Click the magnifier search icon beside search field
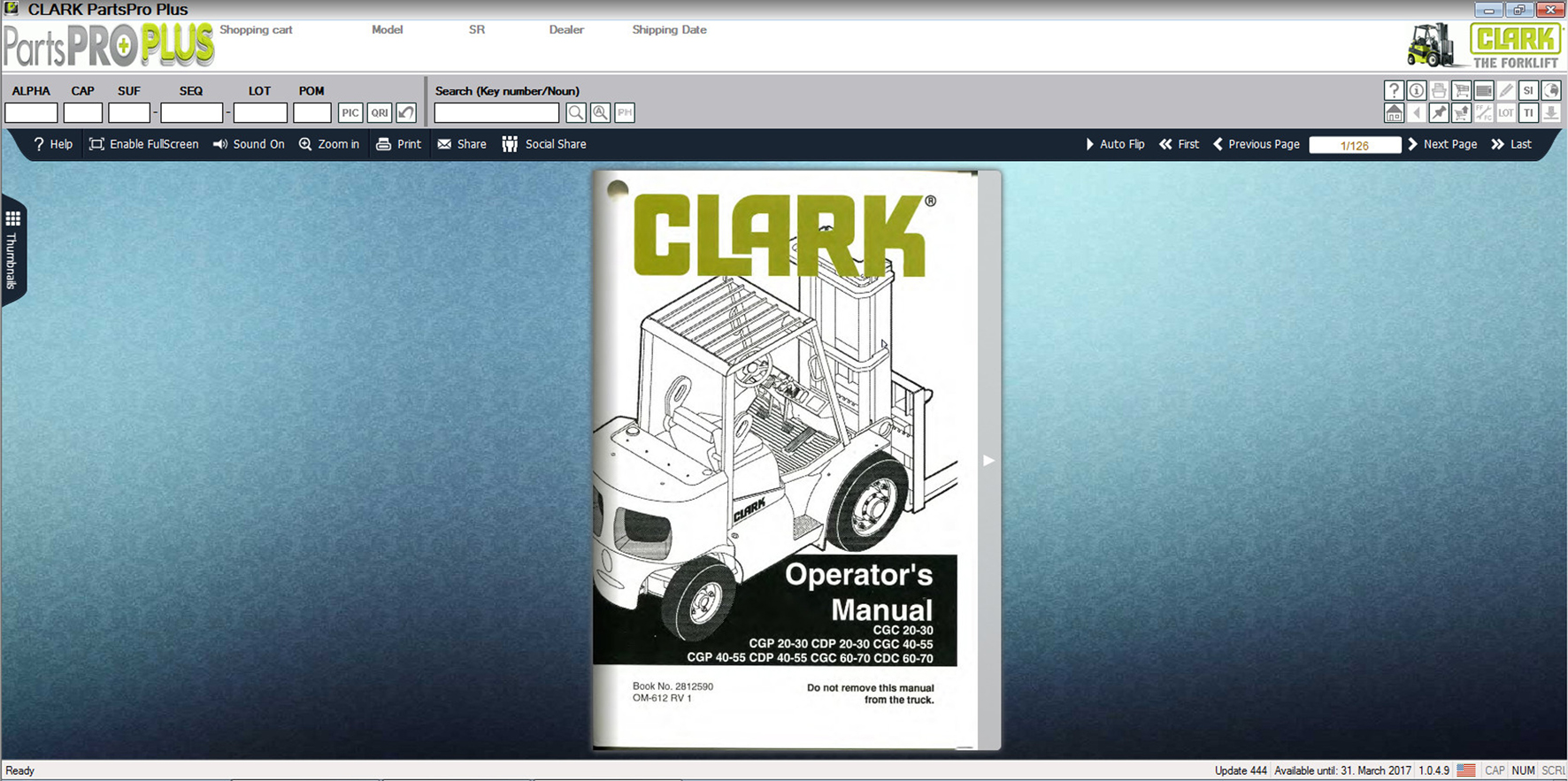Viewport: 1568px width, 781px height. coord(576,112)
